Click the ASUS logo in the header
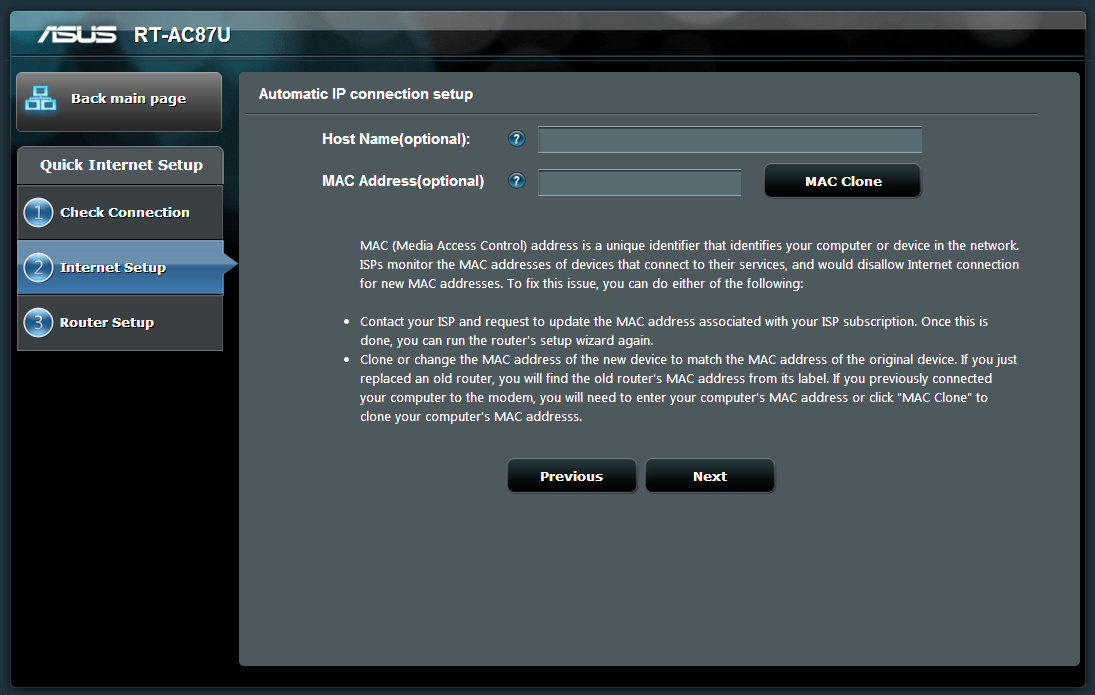Viewport: 1095px width, 695px height. pyautogui.click(x=77, y=34)
